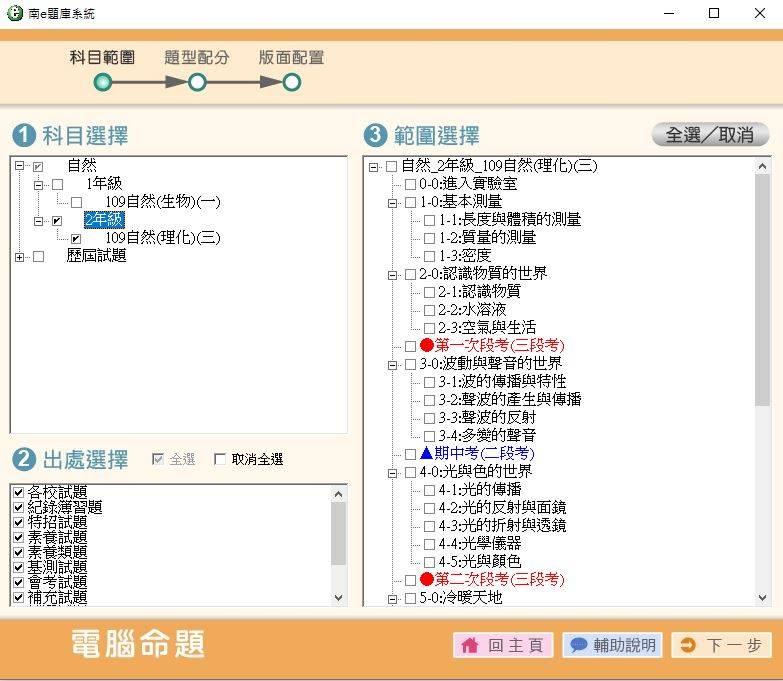Image resolution: width=783 pixels, height=681 pixels.
Task: Select 3-4:多變的聲音 item
Action: tap(487, 435)
